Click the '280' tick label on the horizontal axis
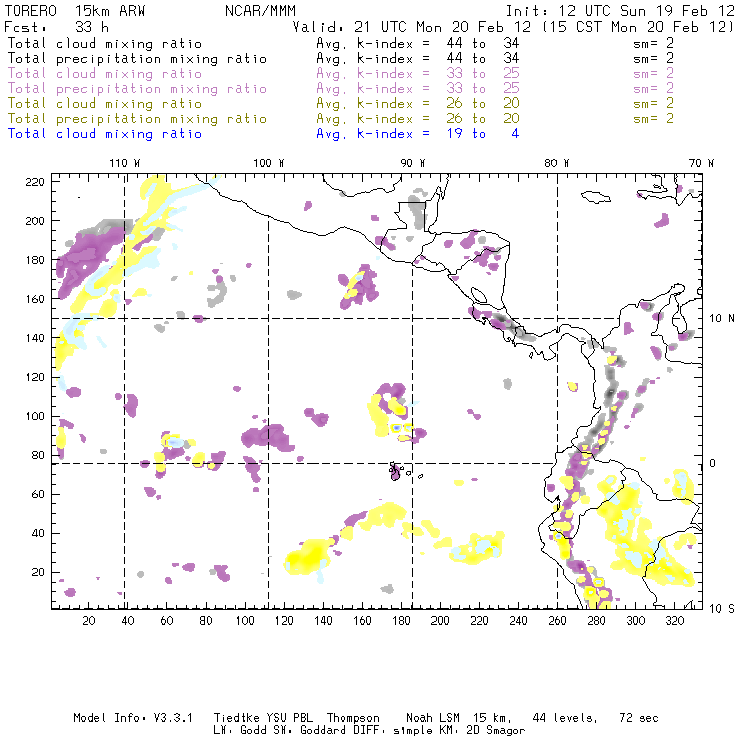Screen dimensions: 740x740 pos(597,621)
